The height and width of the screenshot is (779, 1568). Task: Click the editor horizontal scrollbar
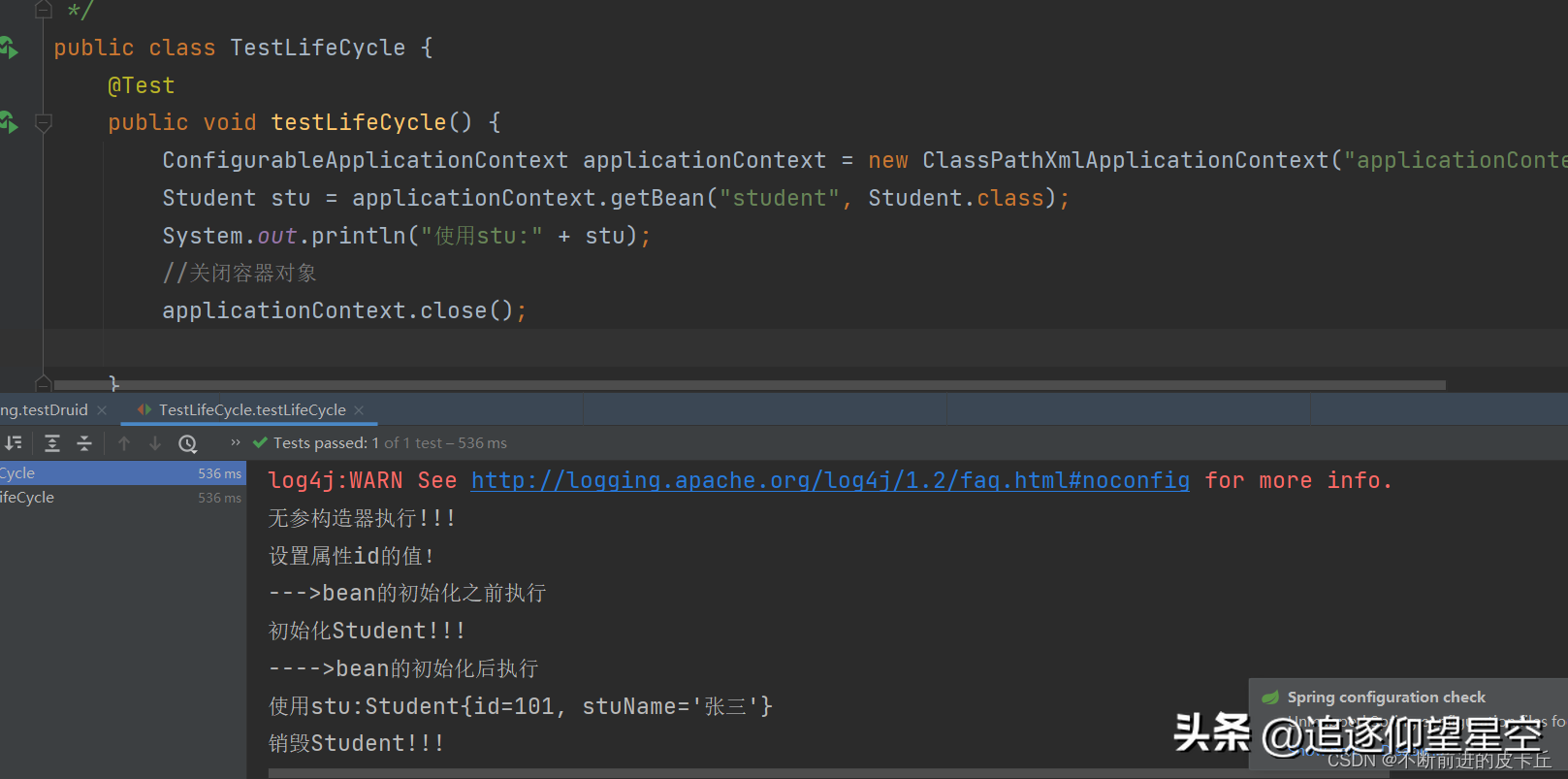tap(750, 385)
